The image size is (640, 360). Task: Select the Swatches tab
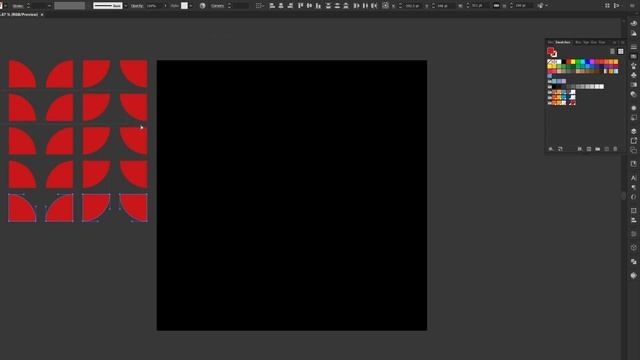click(563, 42)
